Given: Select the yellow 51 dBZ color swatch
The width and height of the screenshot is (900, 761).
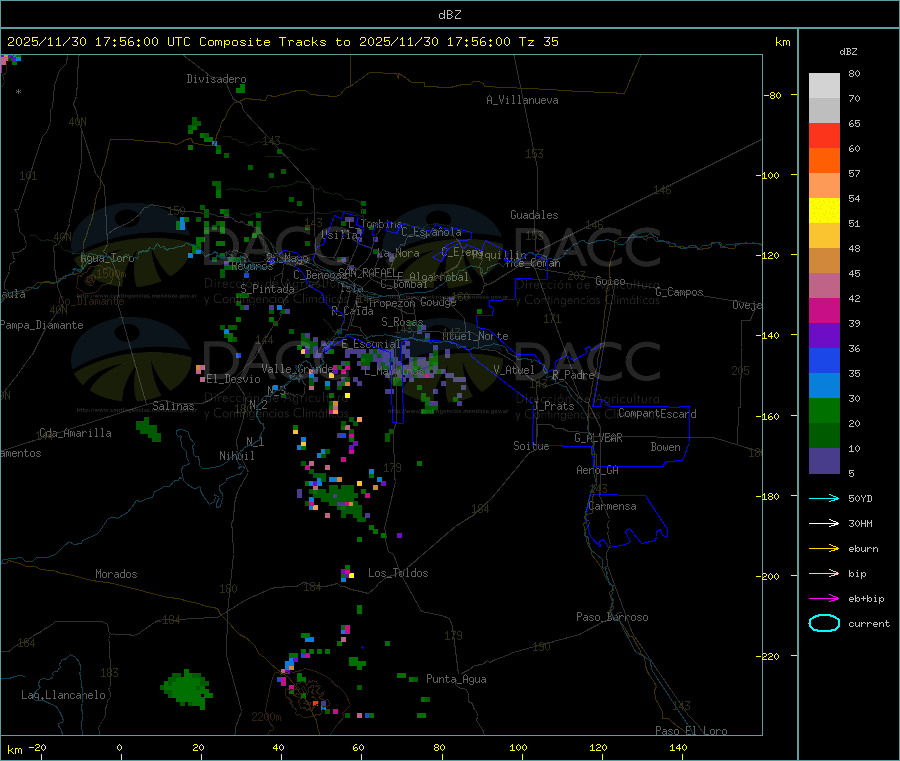Looking at the screenshot, I should pos(824,211).
